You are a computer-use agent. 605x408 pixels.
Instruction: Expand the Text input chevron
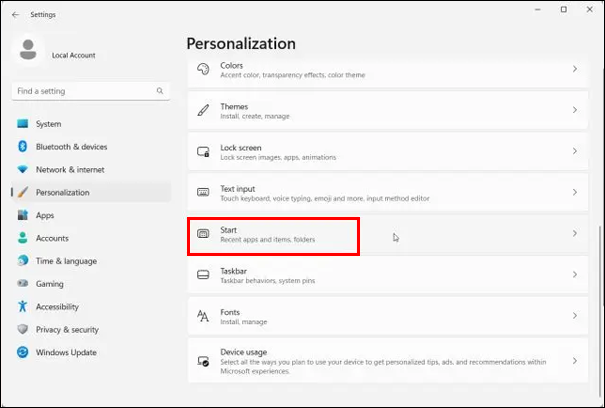click(574, 192)
